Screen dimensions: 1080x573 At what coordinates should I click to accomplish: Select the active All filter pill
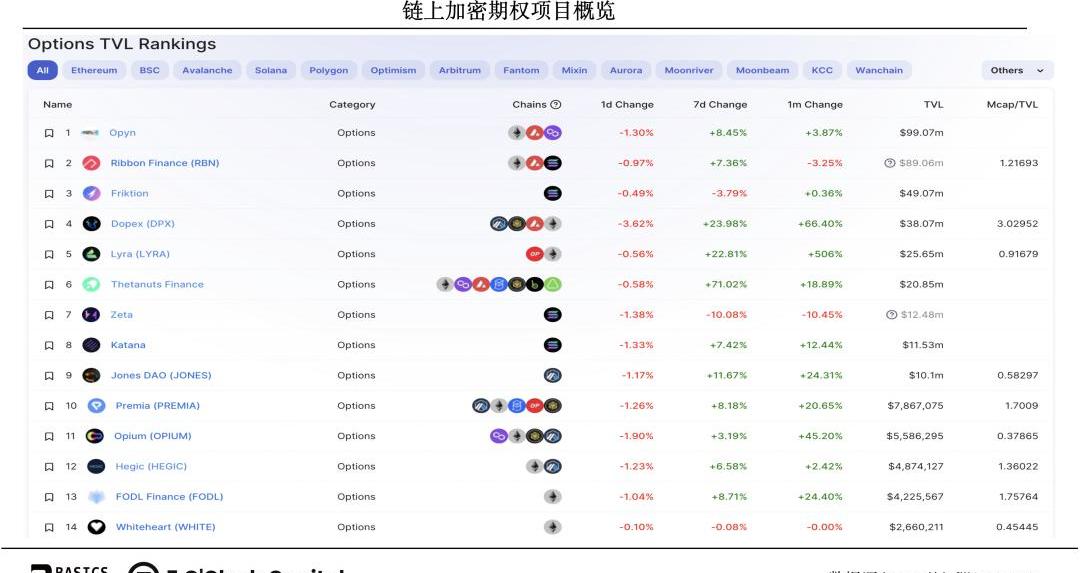point(42,71)
